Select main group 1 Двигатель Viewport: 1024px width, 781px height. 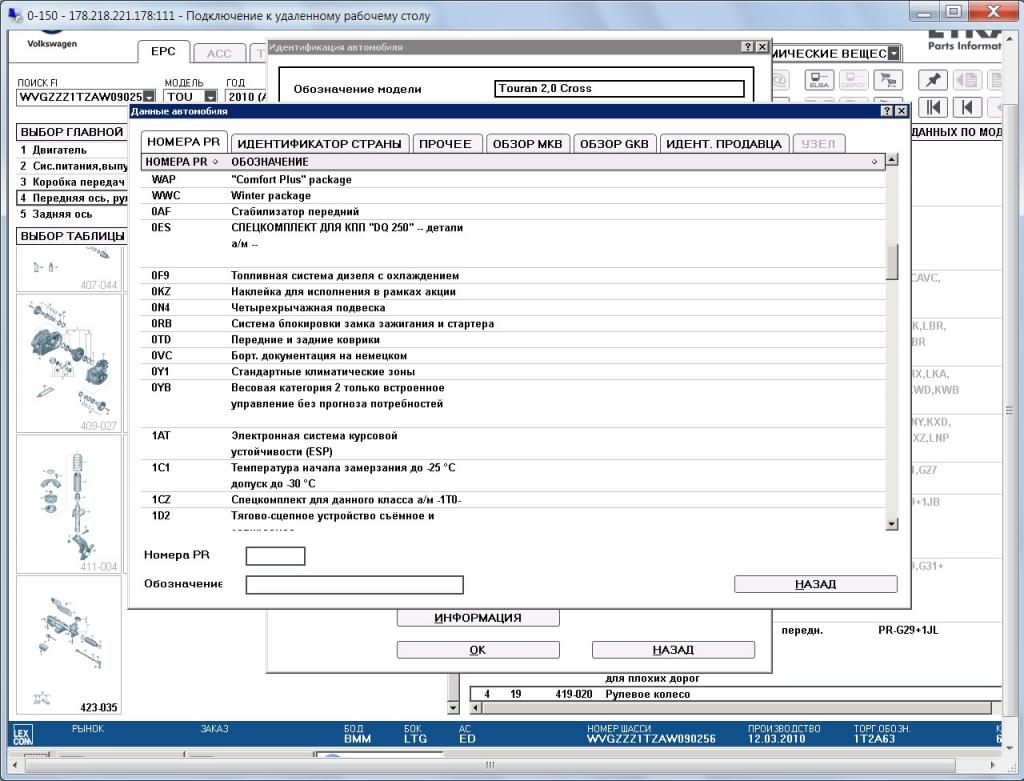72,150
